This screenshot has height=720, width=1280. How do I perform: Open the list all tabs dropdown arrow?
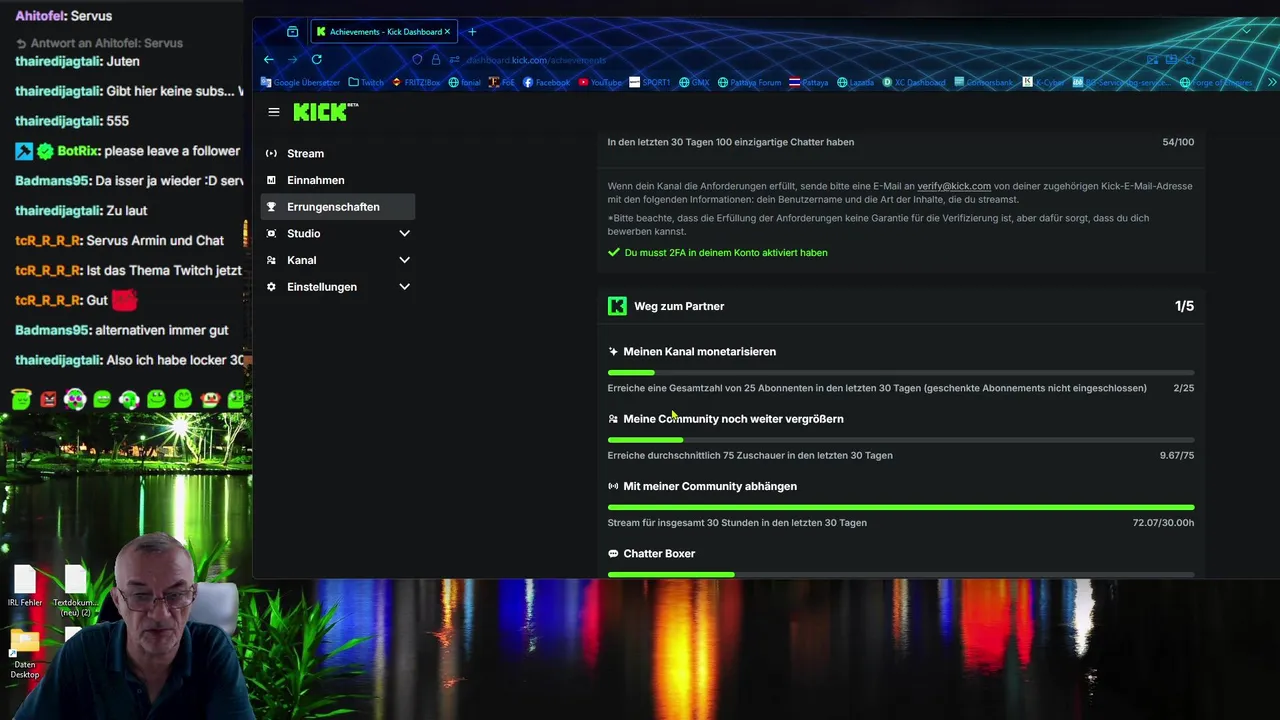point(1246,32)
